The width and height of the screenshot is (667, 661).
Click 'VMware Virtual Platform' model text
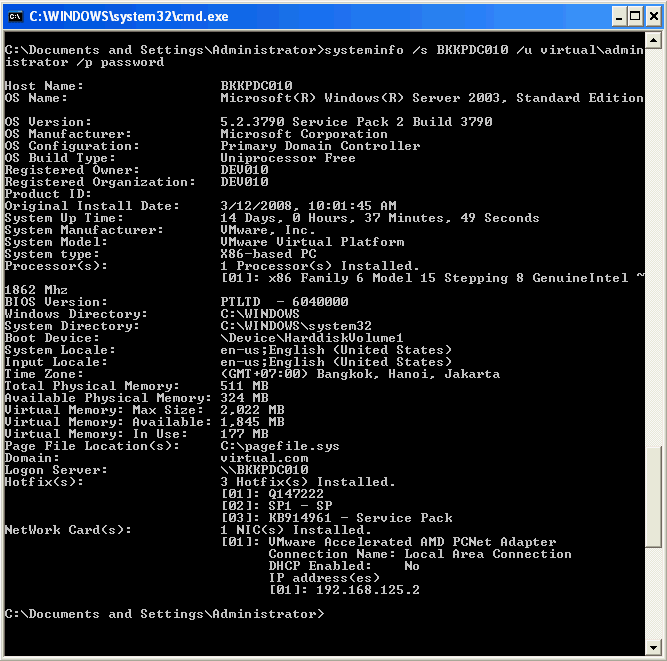[x=312, y=242]
